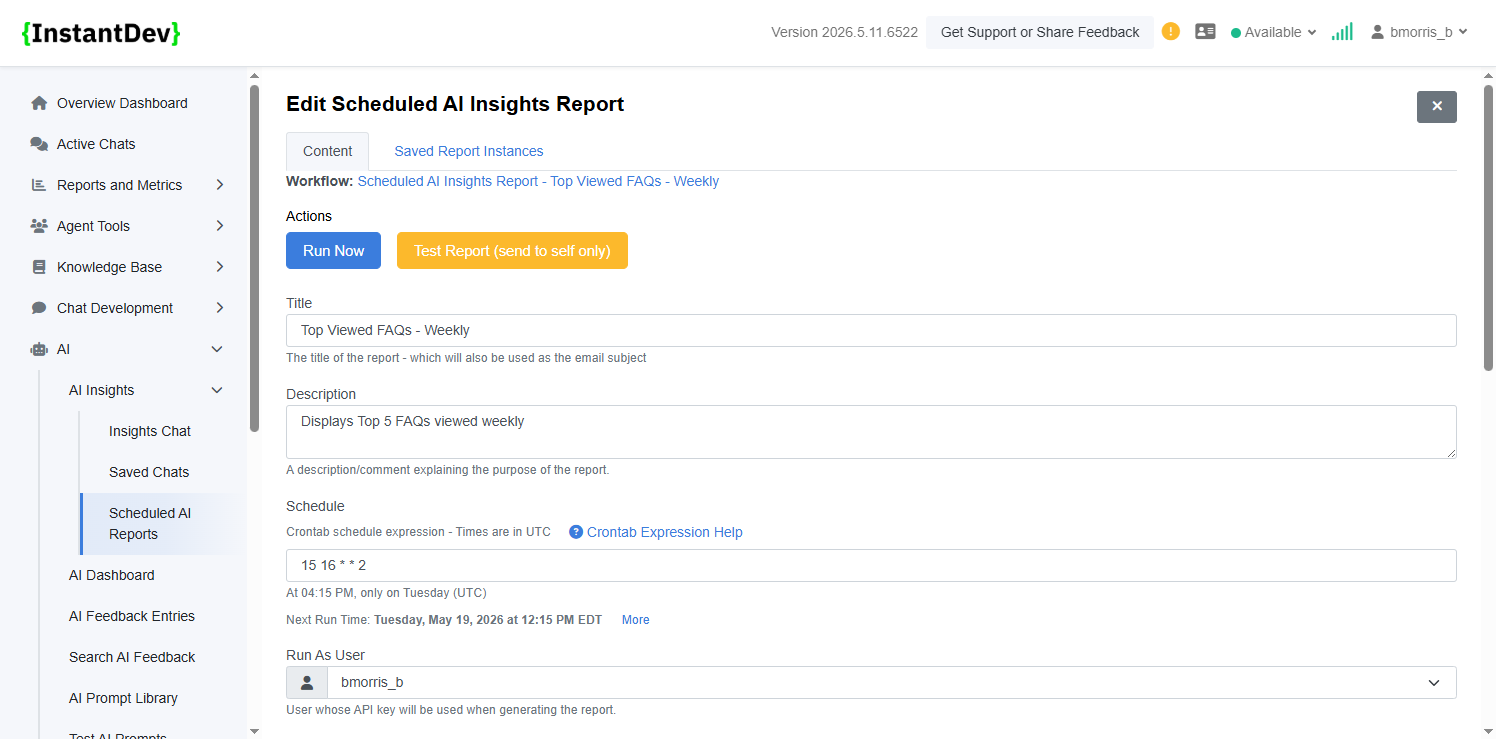Image resolution: width=1496 pixels, height=739 pixels.
Task: Click the Active Chats speech bubbles icon
Action: 39,144
